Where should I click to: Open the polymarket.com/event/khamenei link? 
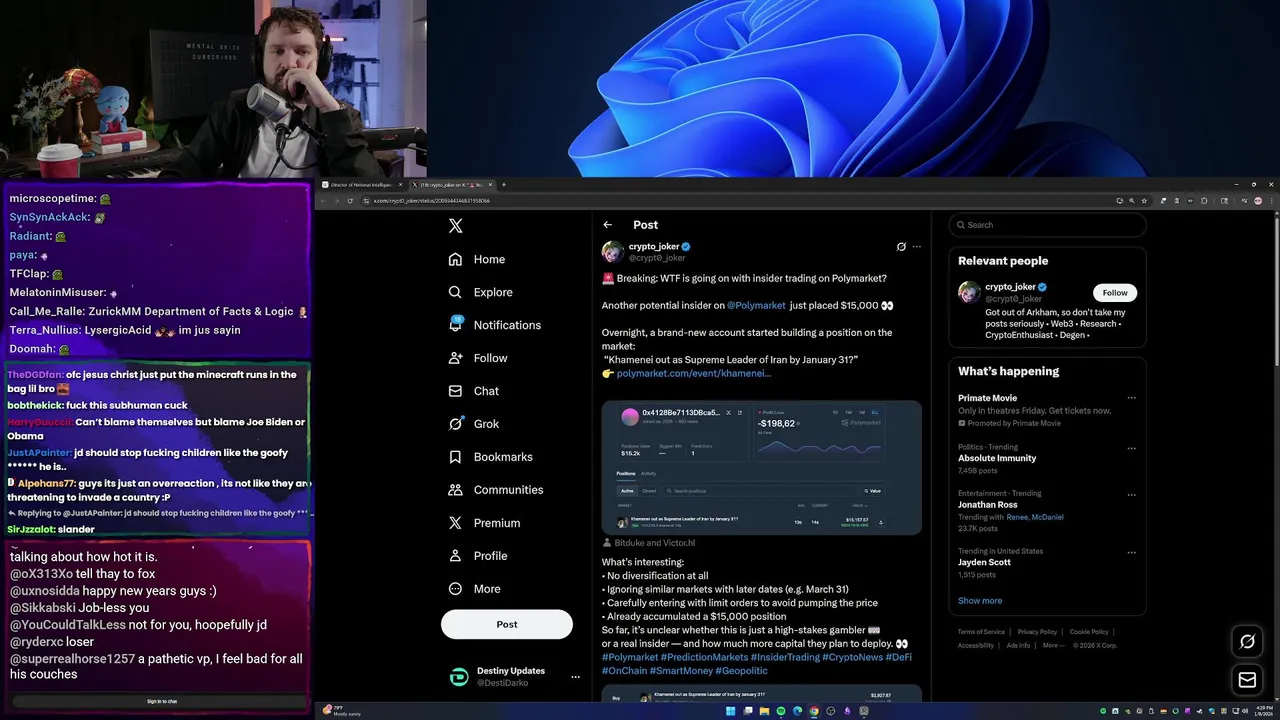click(x=694, y=373)
